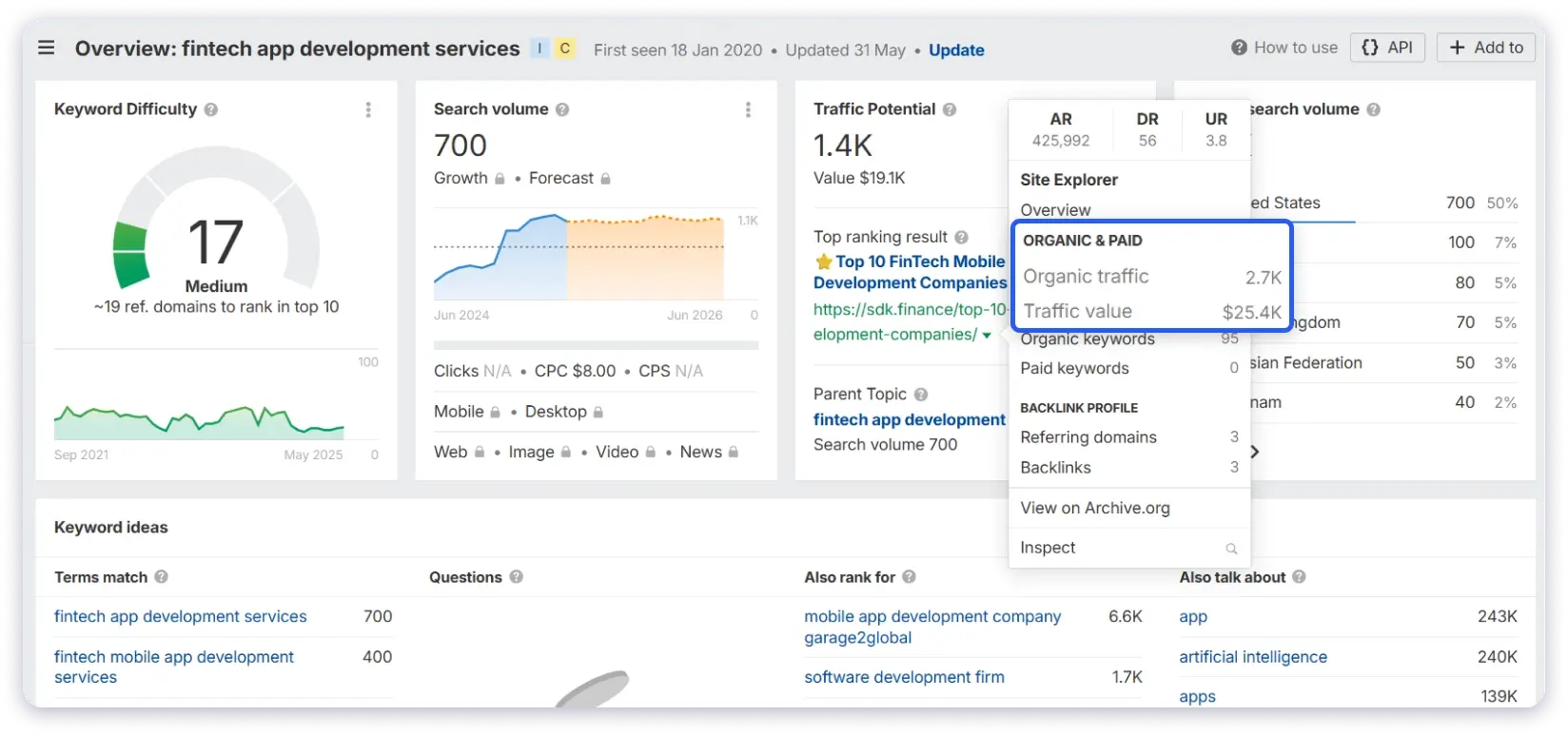The width and height of the screenshot is (1568, 735).
Task: Click Traffic Potential help question icon
Action: (950, 109)
